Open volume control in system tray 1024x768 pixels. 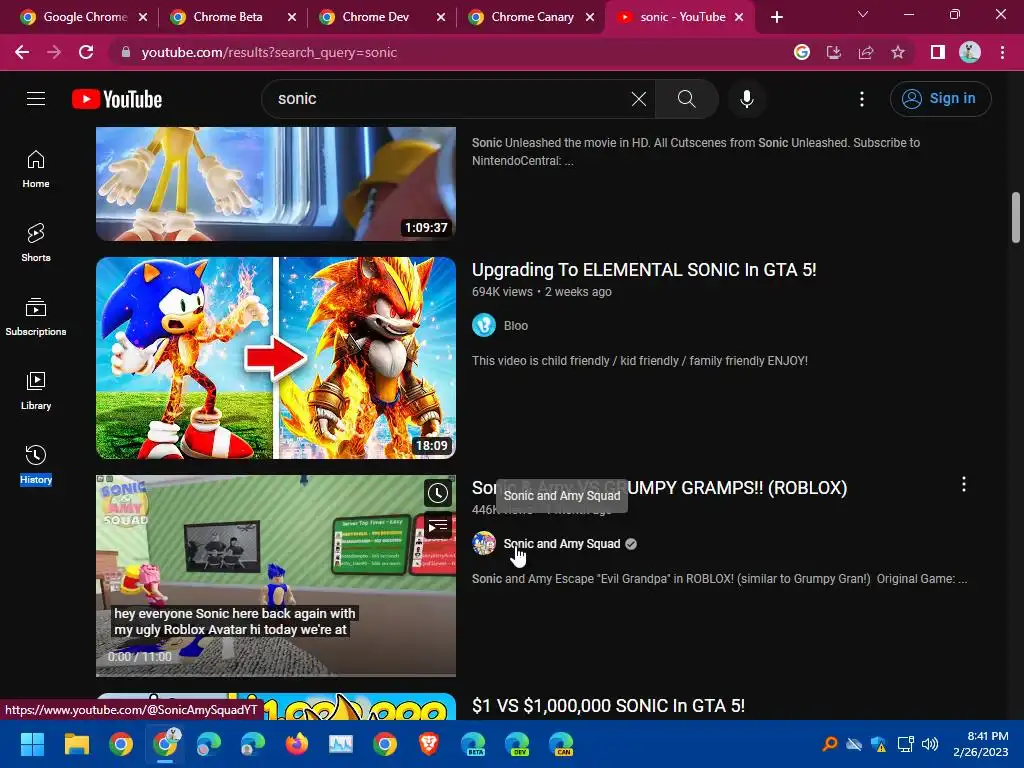[x=930, y=744]
